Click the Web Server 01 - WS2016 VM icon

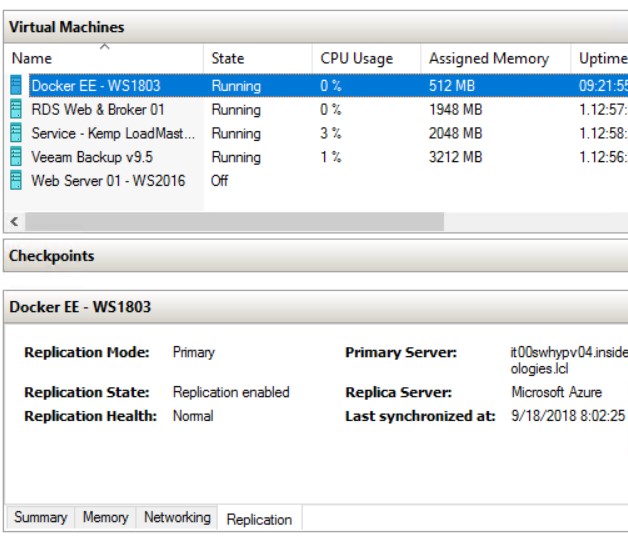tap(16, 180)
